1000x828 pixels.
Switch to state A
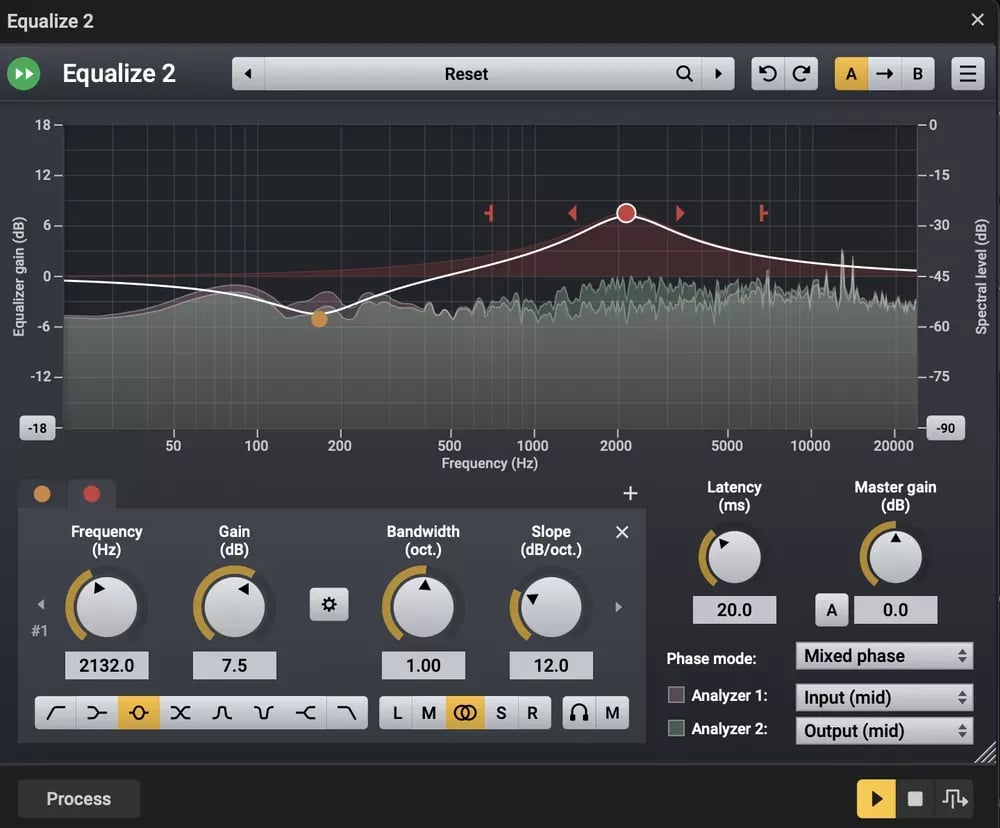click(851, 74)
